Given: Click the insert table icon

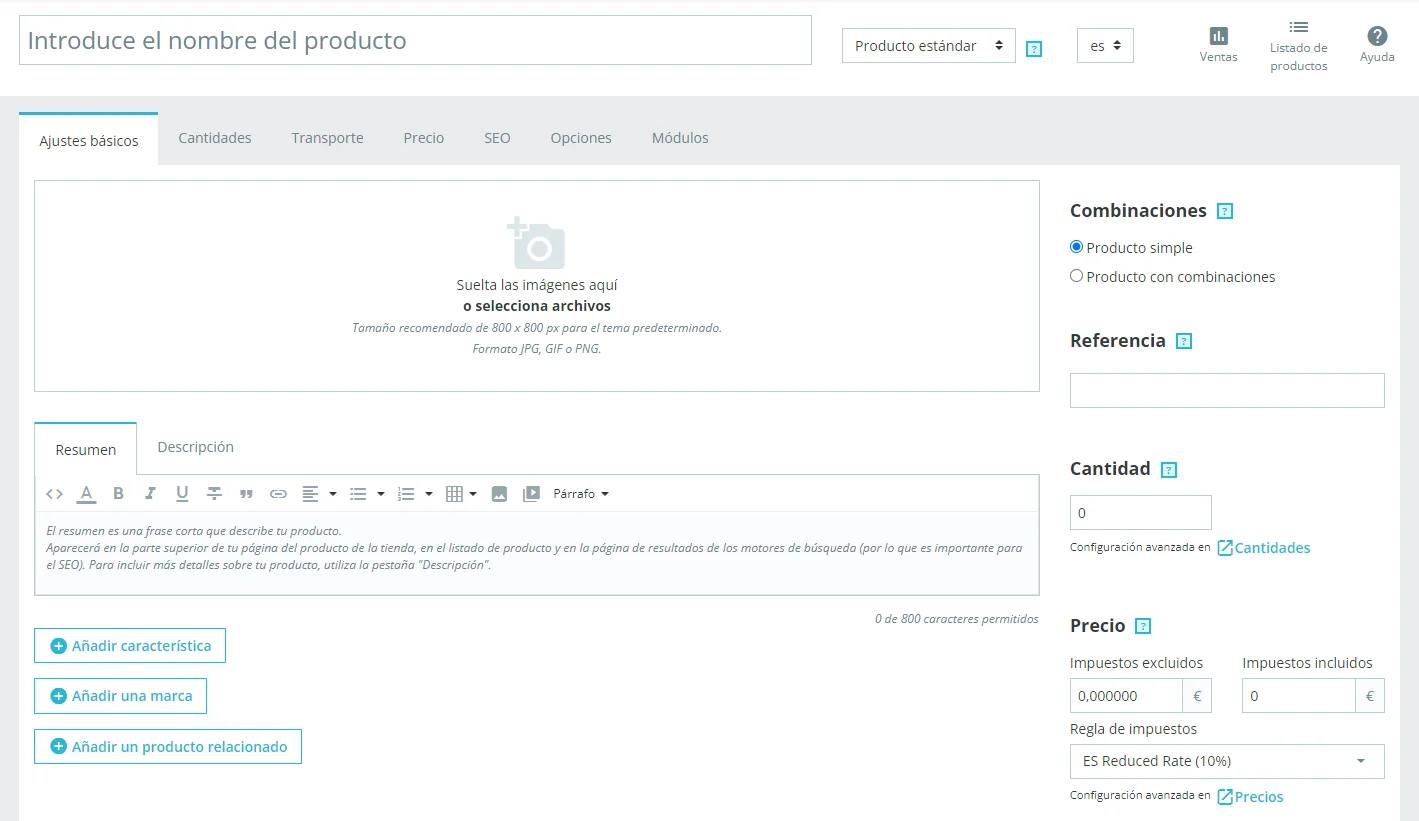Looking at the screenshot, I should tap(454, 494).
